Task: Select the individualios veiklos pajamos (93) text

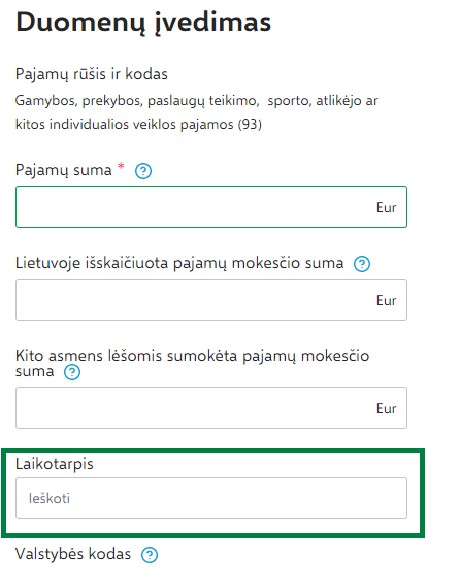Action: coord(156,124)
